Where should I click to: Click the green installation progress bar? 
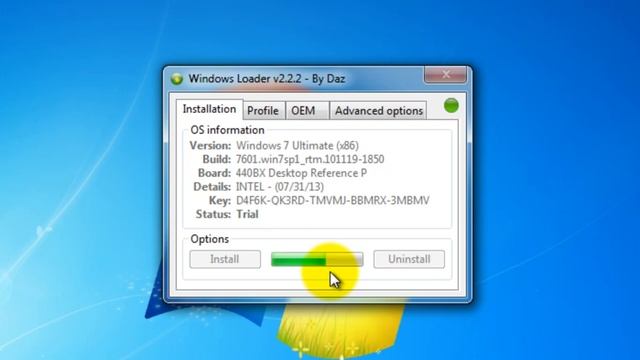pyautogui.click(x=317, y=259)
